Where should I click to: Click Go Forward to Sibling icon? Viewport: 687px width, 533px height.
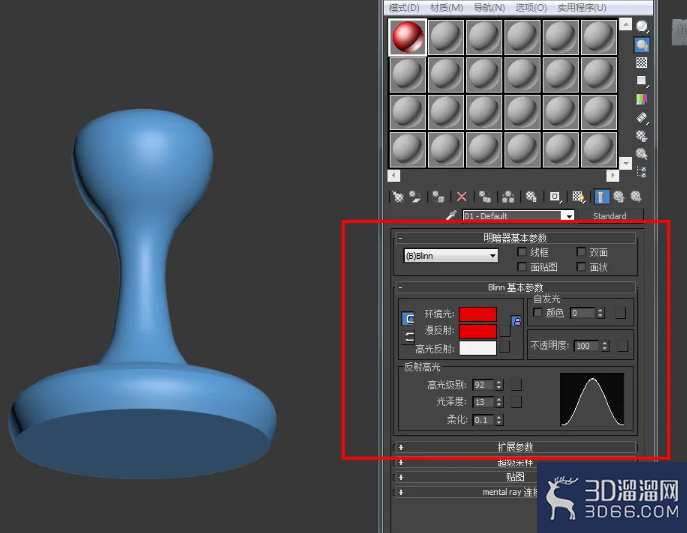[x=636, y=197]
